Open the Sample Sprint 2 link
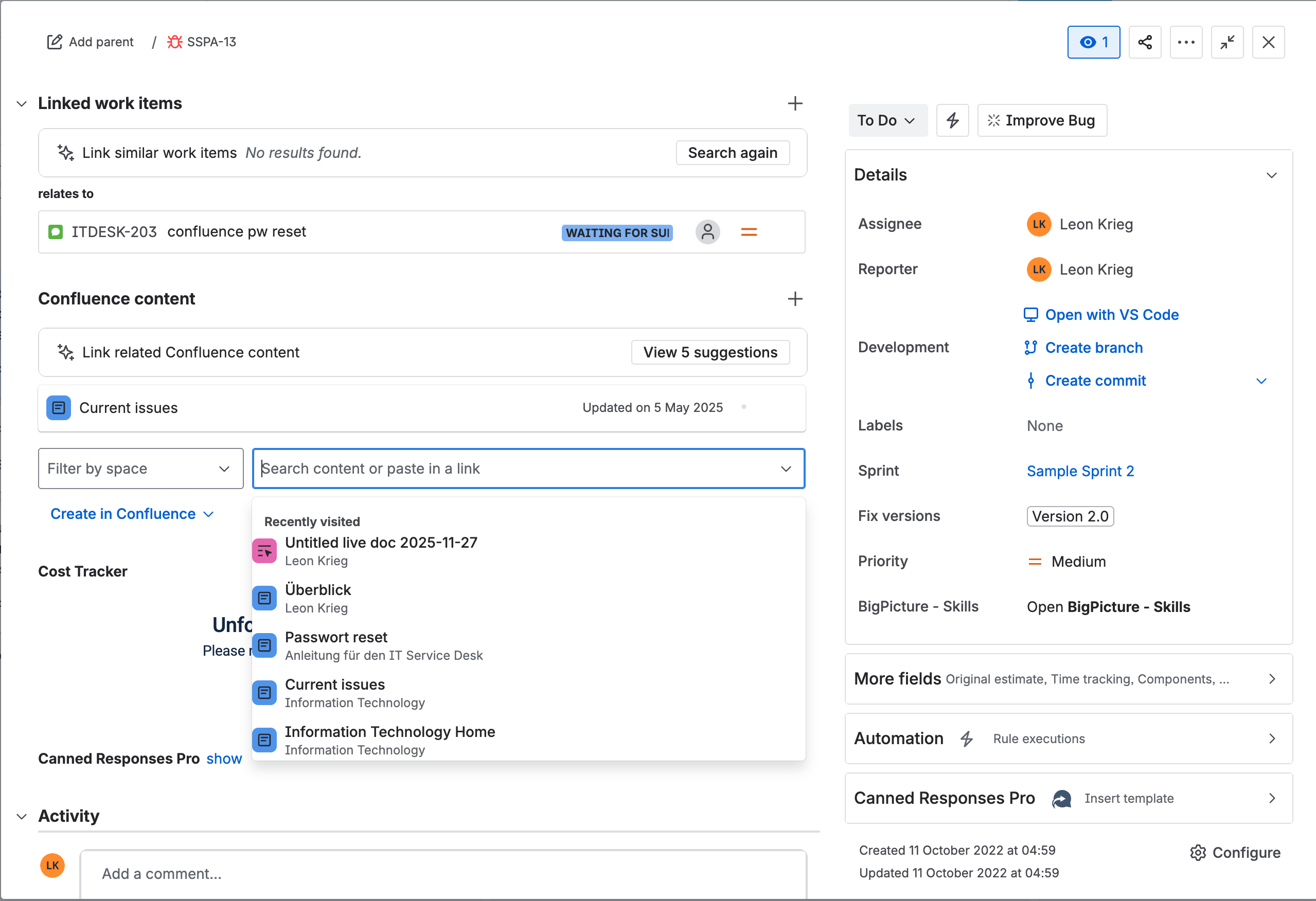Screen dimensions: 1316x901 (x=1080, y=471)
